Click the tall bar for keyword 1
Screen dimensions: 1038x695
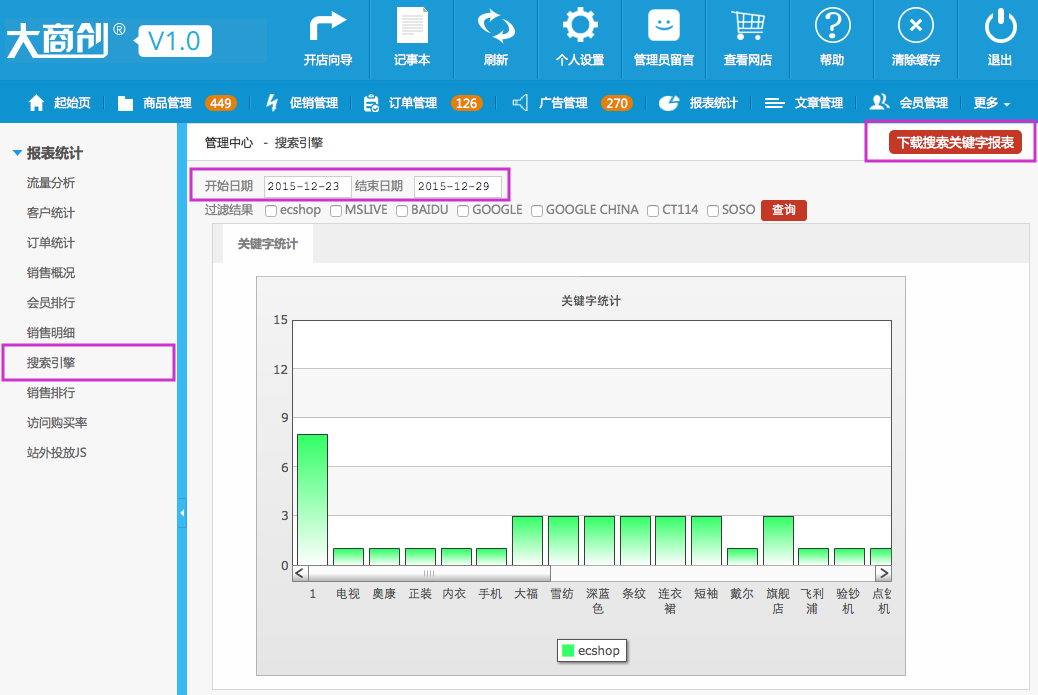point(312,500)
